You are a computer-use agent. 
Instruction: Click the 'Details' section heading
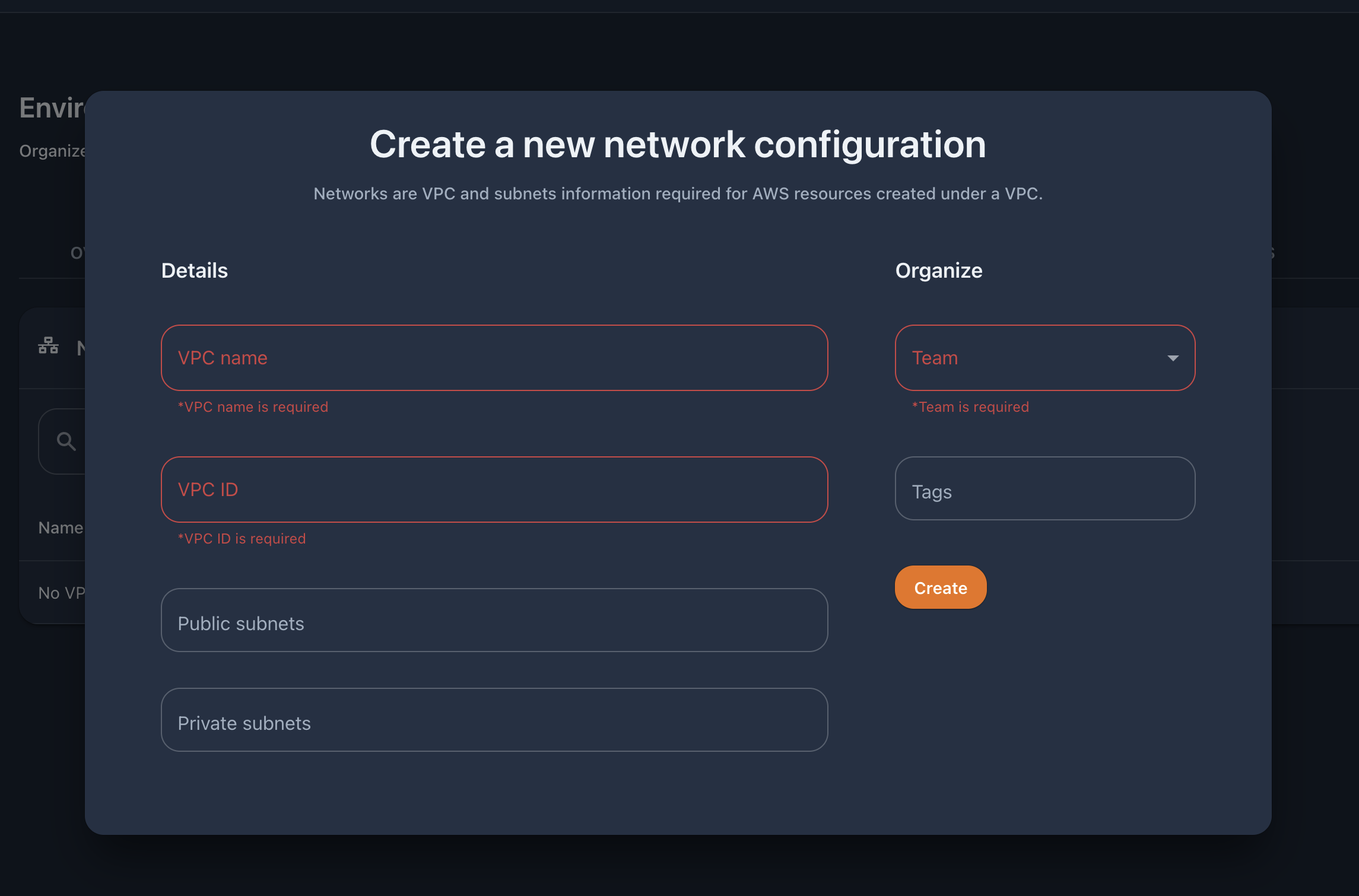(x=195, y=271)
